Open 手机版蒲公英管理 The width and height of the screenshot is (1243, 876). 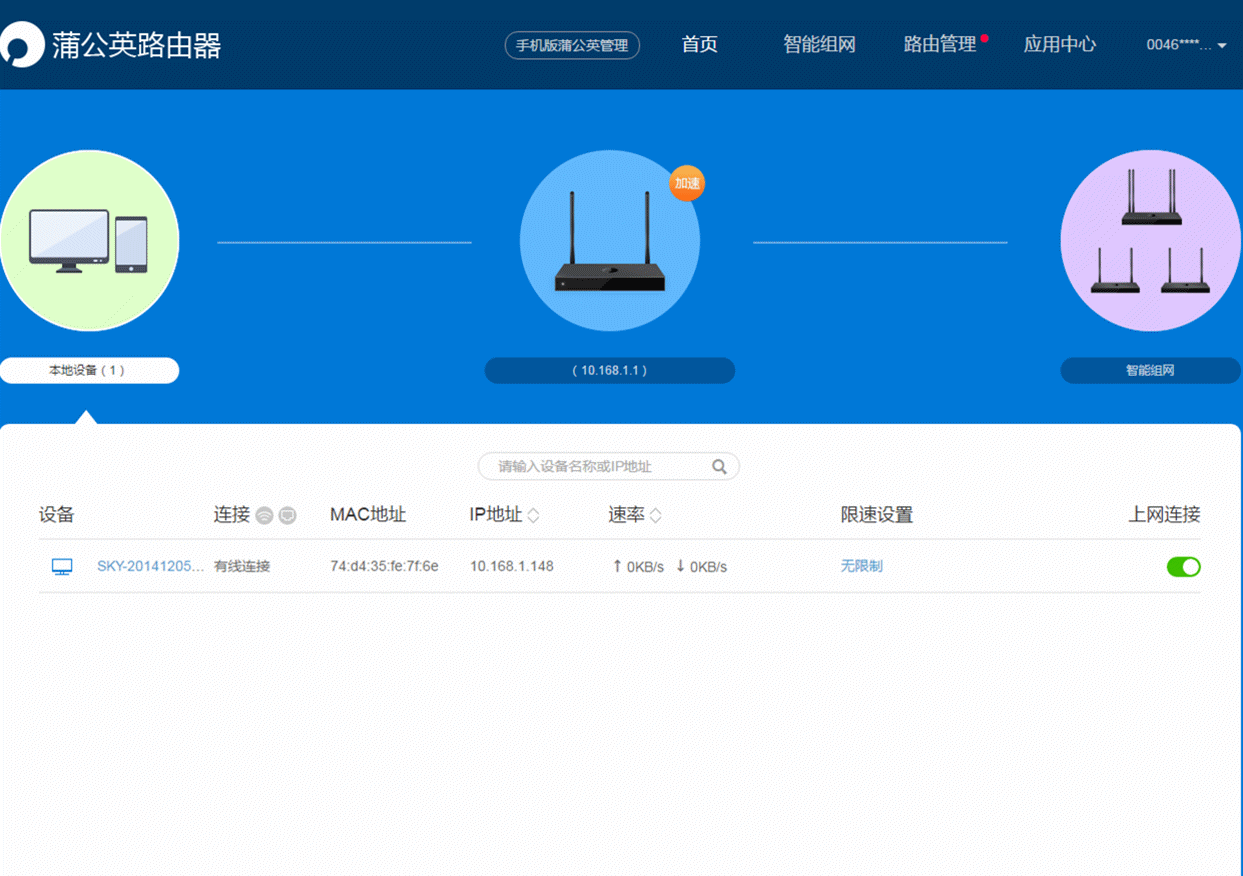coord(571,45)
